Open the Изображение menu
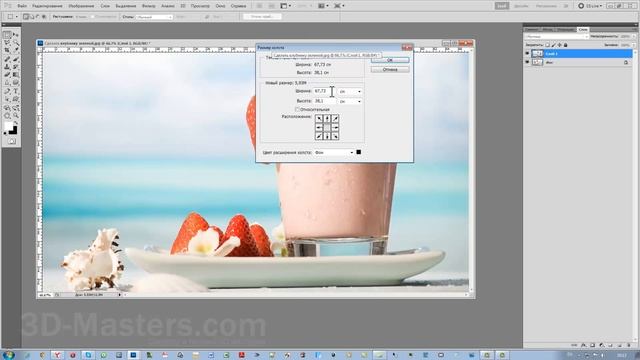The image size is (640, 360). pyautogui.click(x=81, y=6)
